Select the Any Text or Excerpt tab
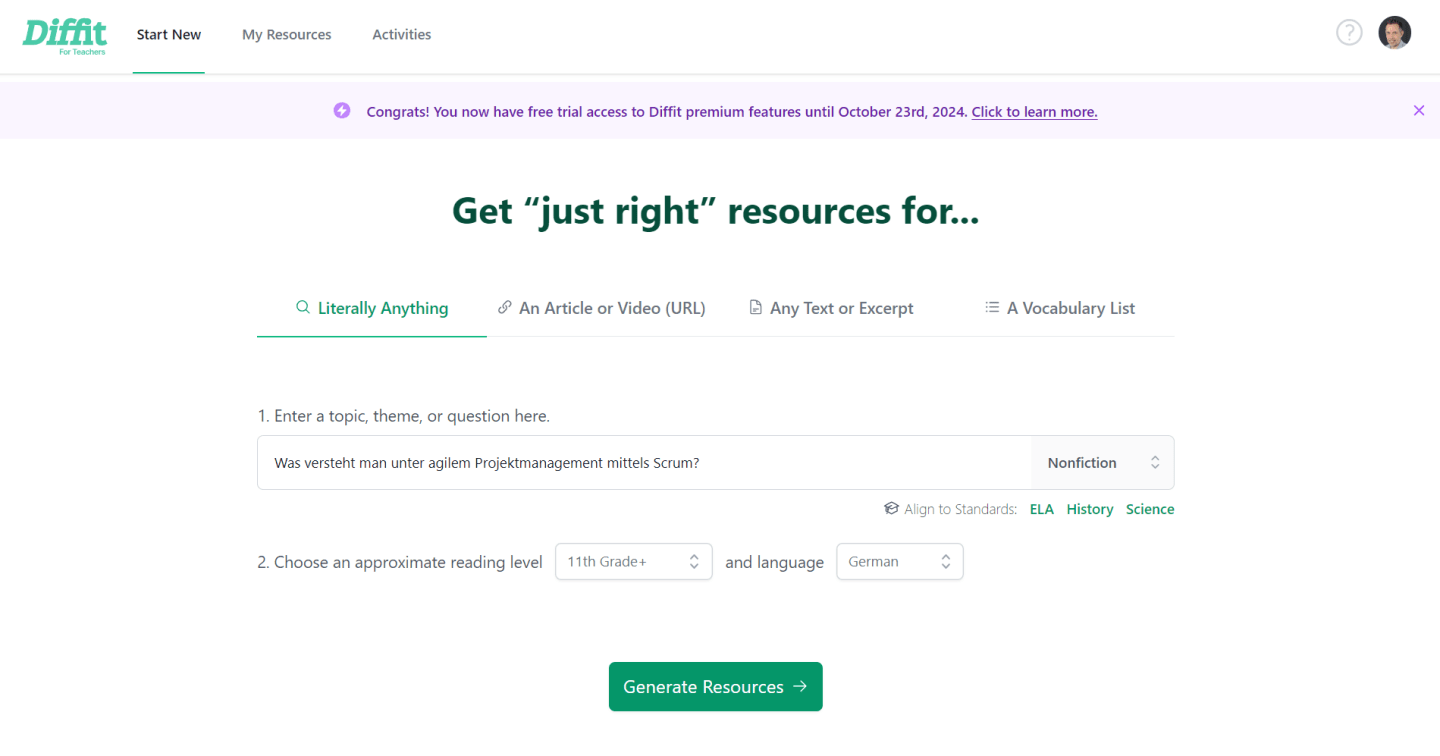 (x=842, y=308)
